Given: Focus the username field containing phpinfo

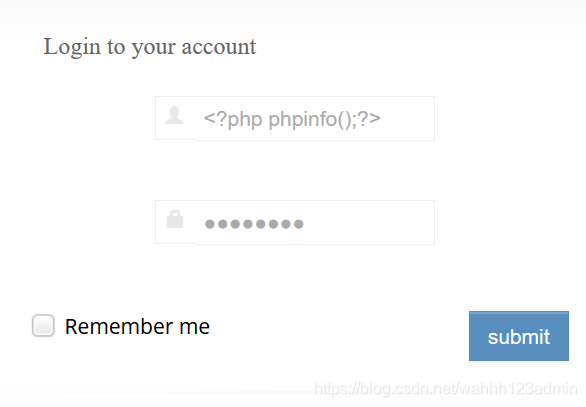Looking at the screenshot, I should pos(314,118).
